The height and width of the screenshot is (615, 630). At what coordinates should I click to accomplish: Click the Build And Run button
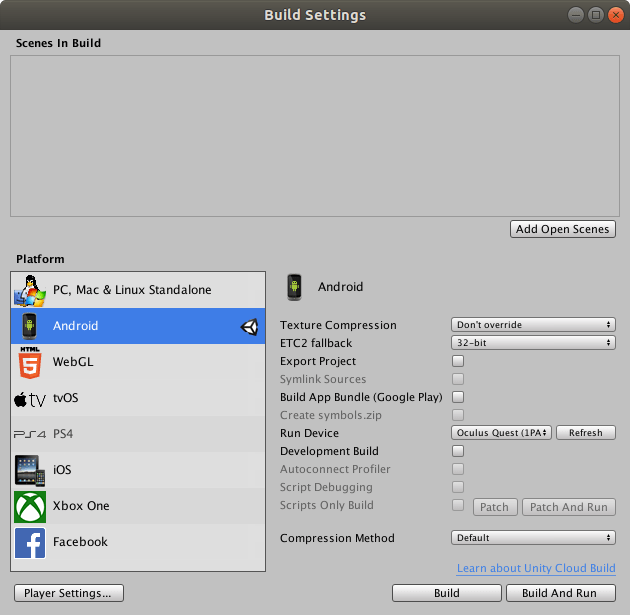click(x=560, y=593)
